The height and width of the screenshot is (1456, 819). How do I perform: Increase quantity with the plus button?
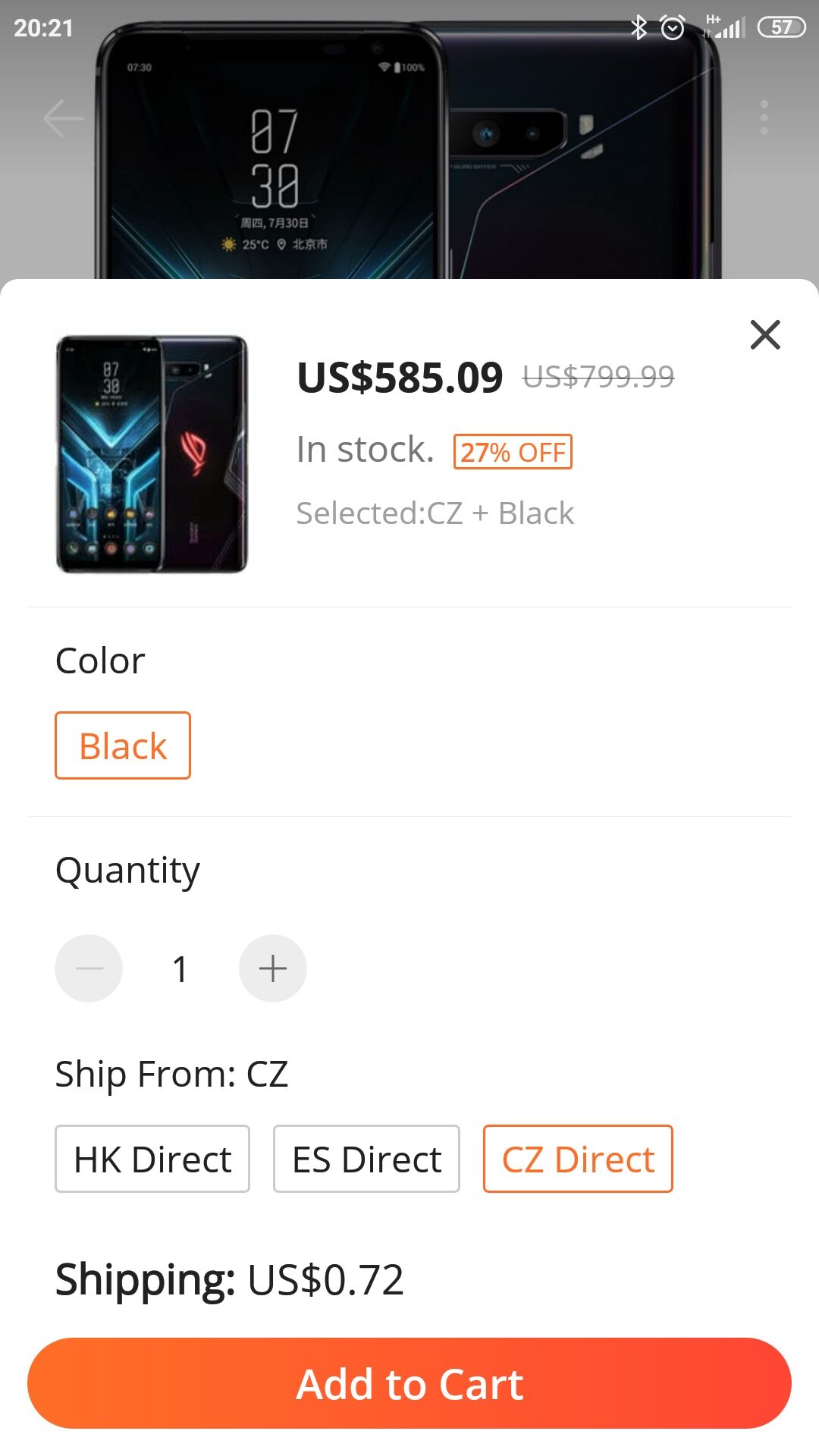click(273, 968)
